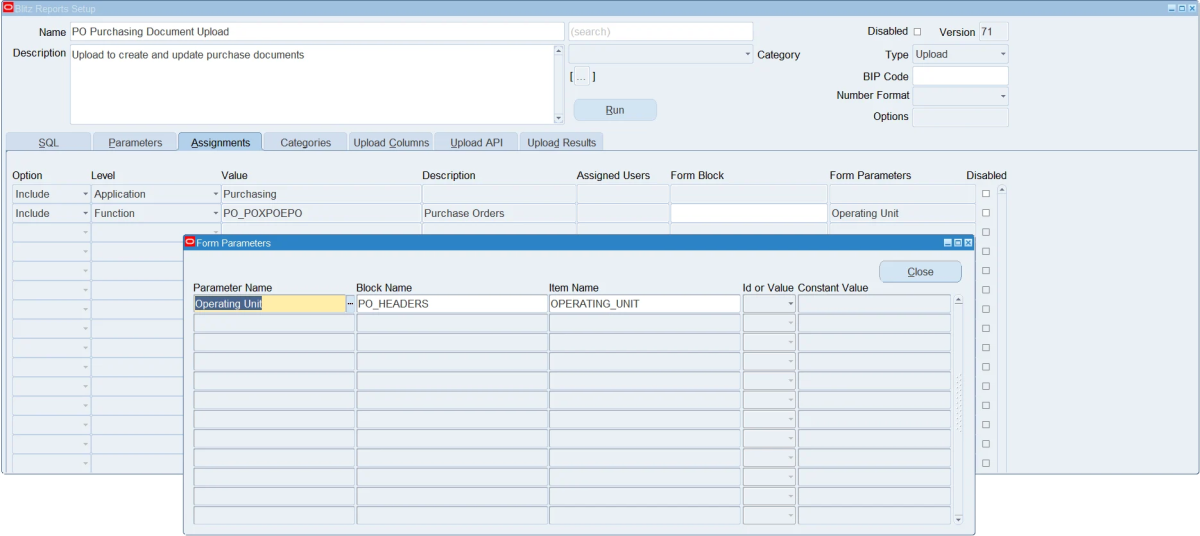The image size is (1200, 536).
Task: Open the descriptive flexfield bracket field
Action: (x=582, y=76)
